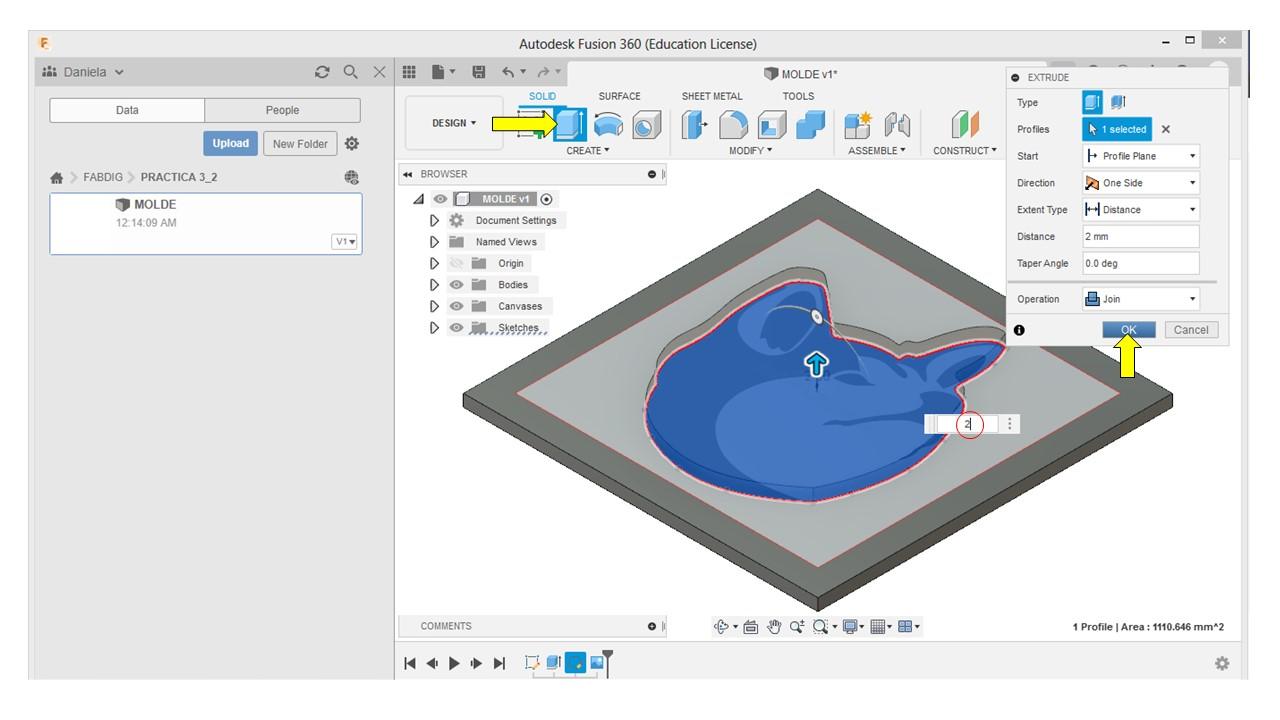Open the MODIFY menu
The image size is (1280, 720).
pos(751,151)
